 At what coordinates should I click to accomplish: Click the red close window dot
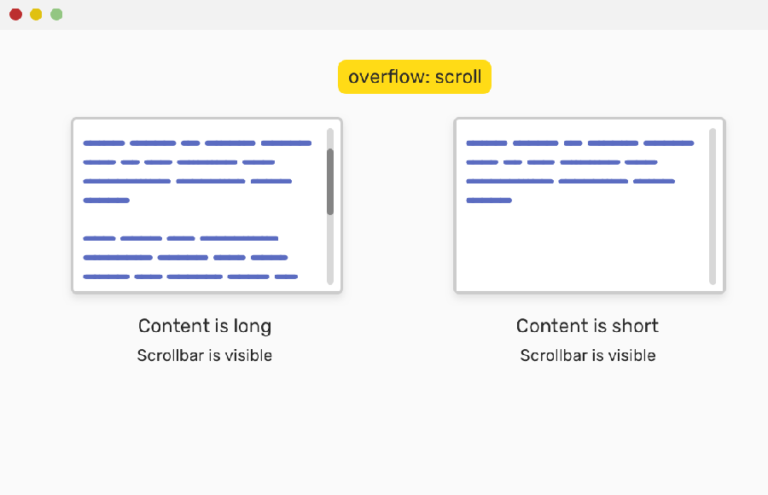coord(16,14)
